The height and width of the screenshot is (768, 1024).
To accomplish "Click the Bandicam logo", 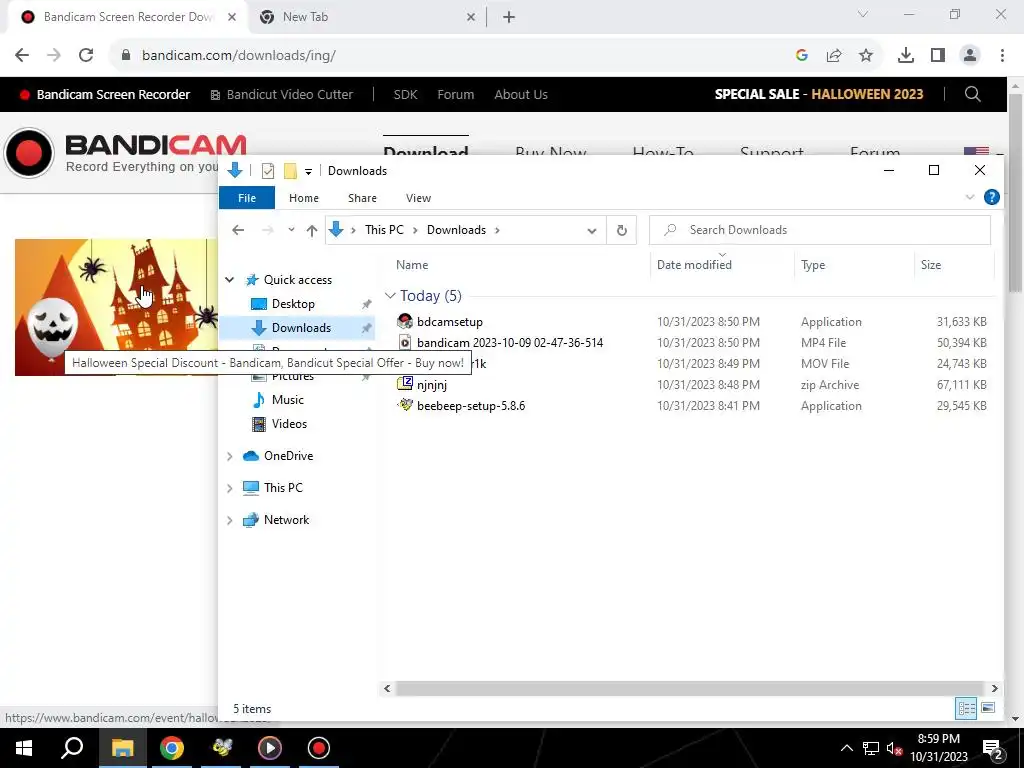I will click(x=125, y=153).
